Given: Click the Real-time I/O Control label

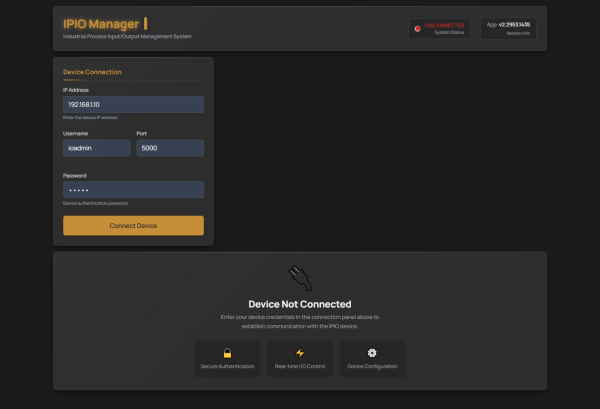Looking at the screenshot, I should coord(300,366).
